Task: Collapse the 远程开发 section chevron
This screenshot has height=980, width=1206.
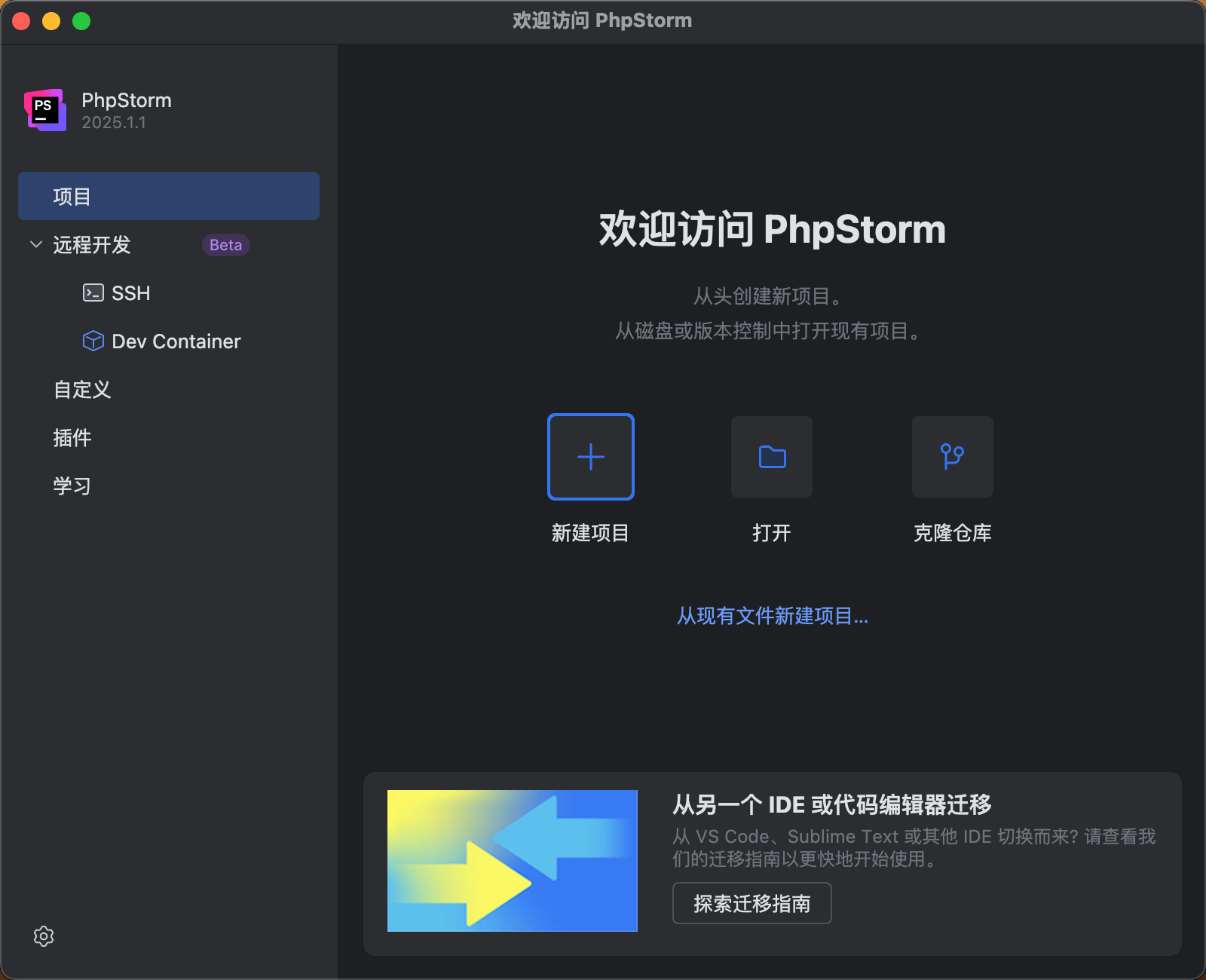Action: [x=35, y=245]
